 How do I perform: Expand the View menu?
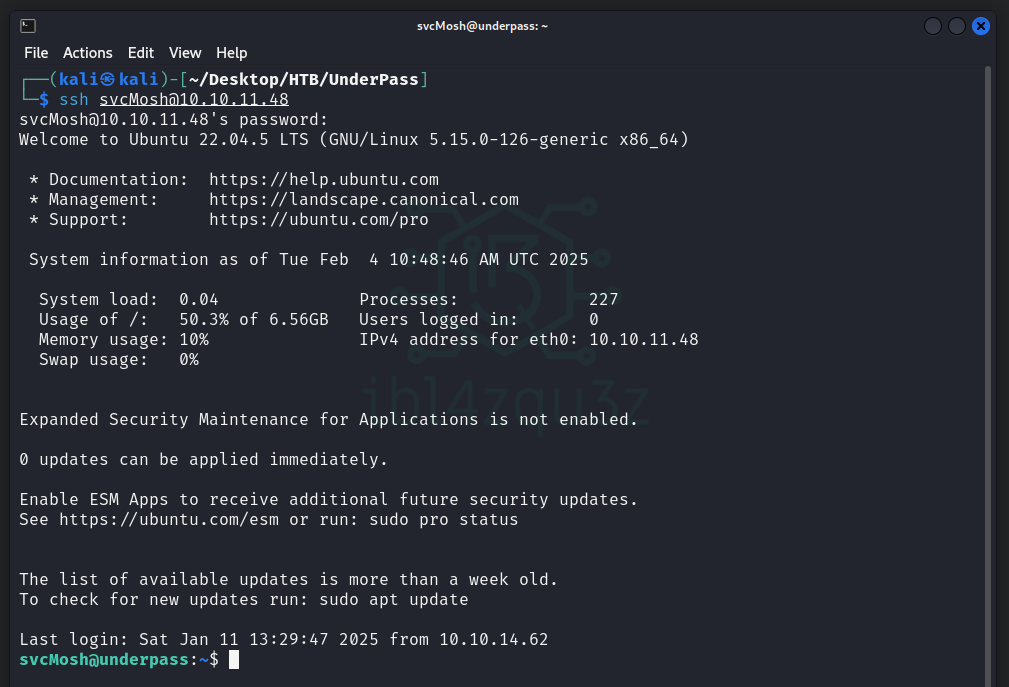(x=185, y=53)
